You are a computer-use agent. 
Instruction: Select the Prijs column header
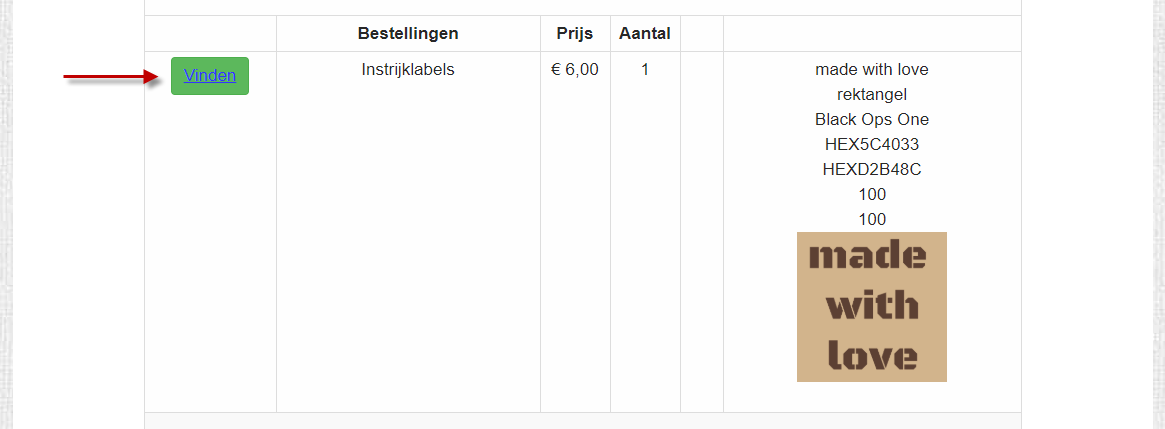click(x=574, y=33)
